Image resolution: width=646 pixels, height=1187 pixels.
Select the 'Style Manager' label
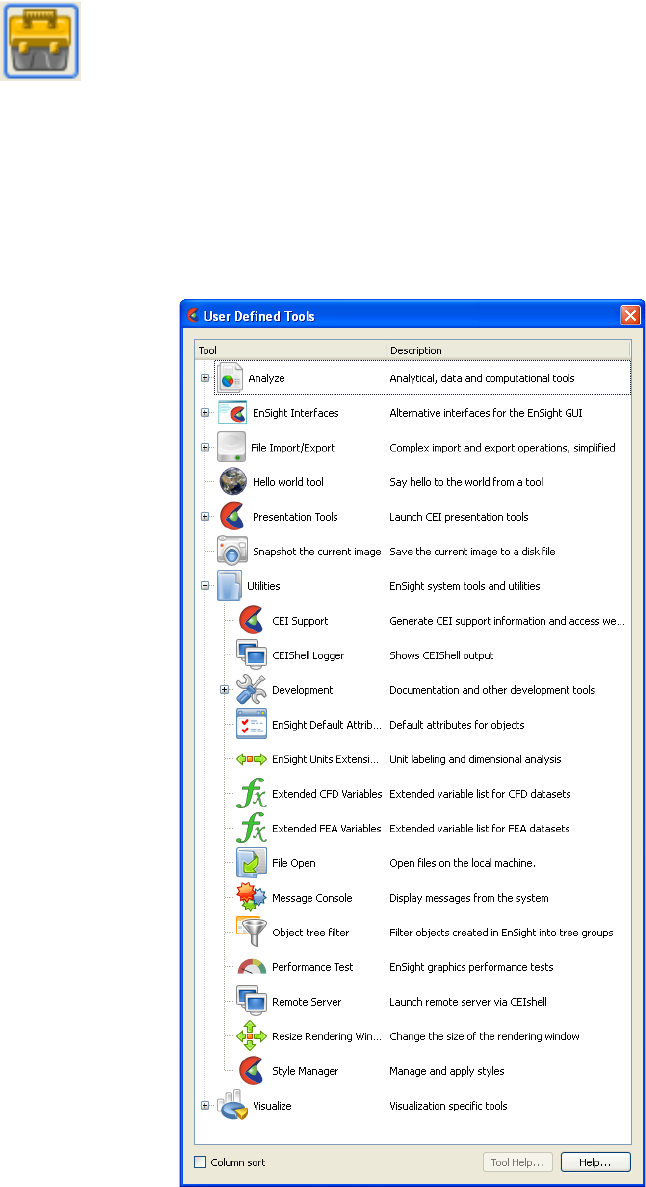(x=305, y=1072)
